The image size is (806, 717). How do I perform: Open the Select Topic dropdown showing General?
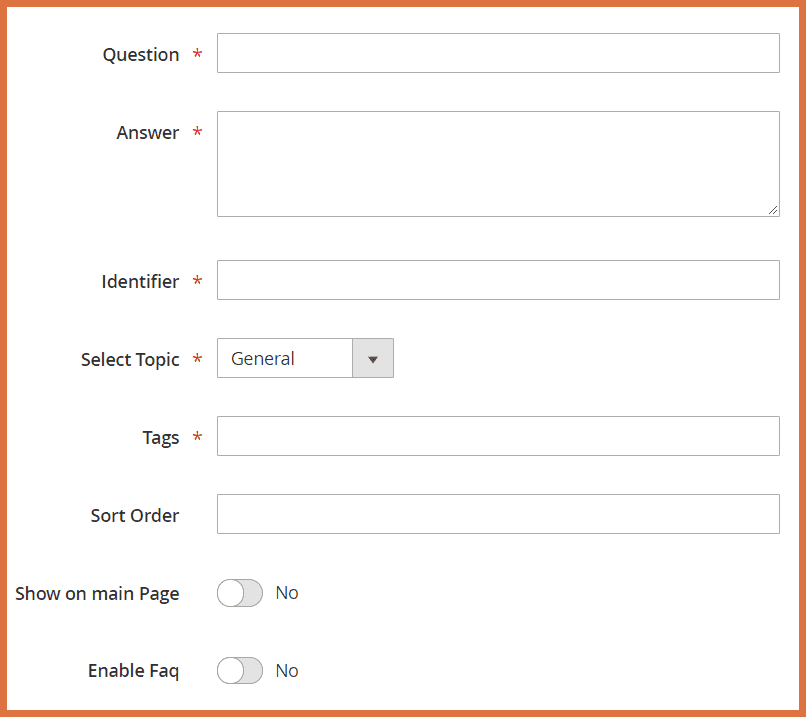pos(285,358)
